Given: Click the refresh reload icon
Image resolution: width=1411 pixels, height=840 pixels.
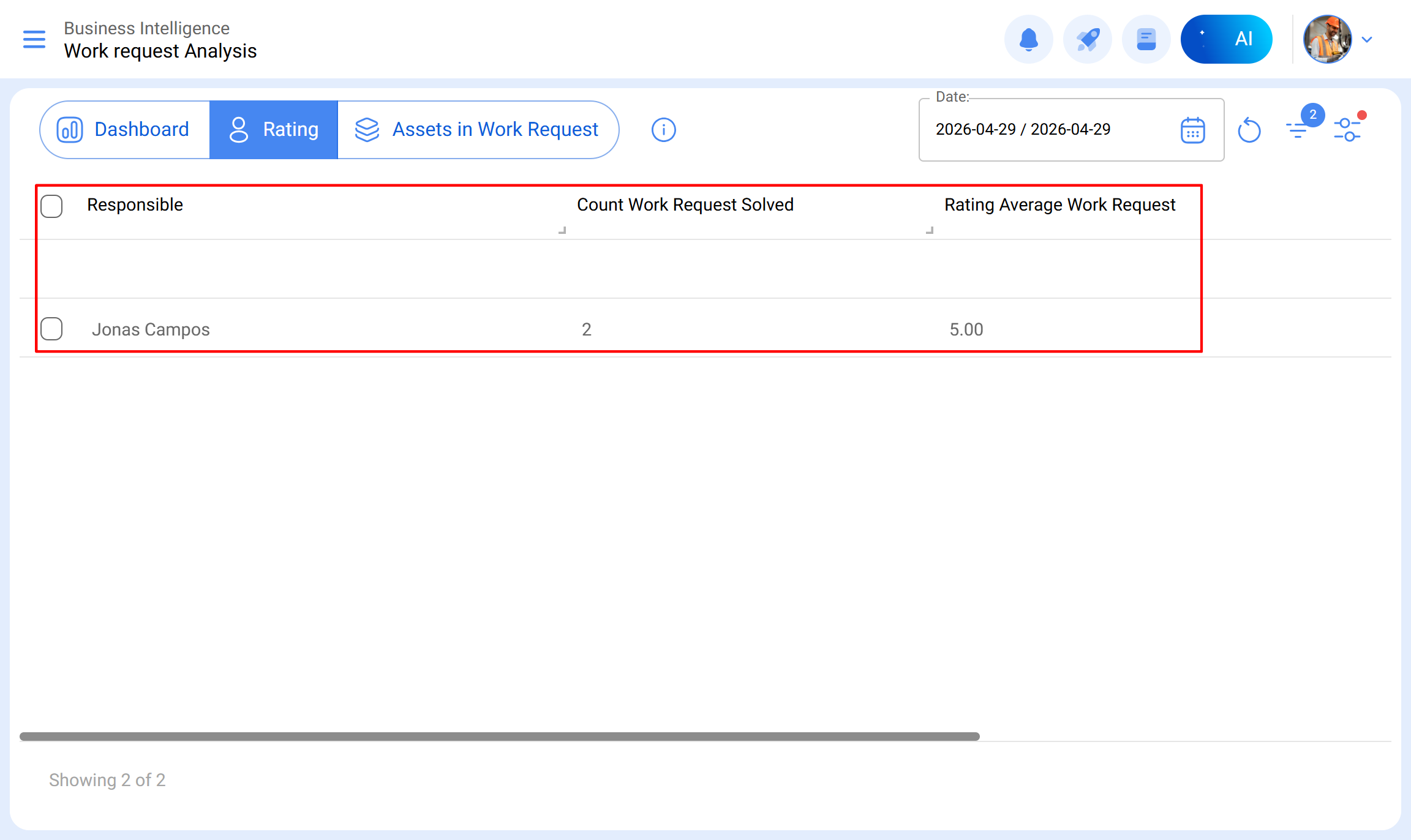Looking at the screenshot, I should pyautogui.click(x=1249, y=130).
